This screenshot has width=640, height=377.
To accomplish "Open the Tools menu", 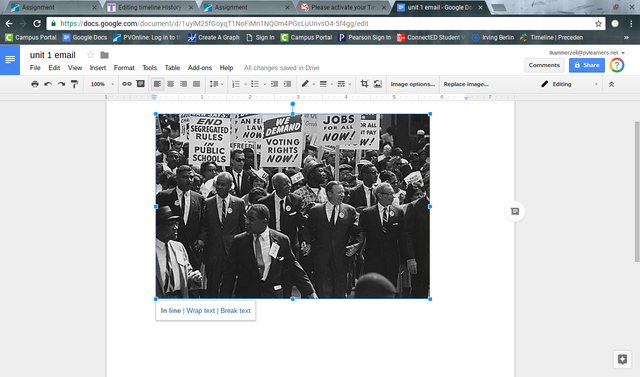I will tap(149, 68).
